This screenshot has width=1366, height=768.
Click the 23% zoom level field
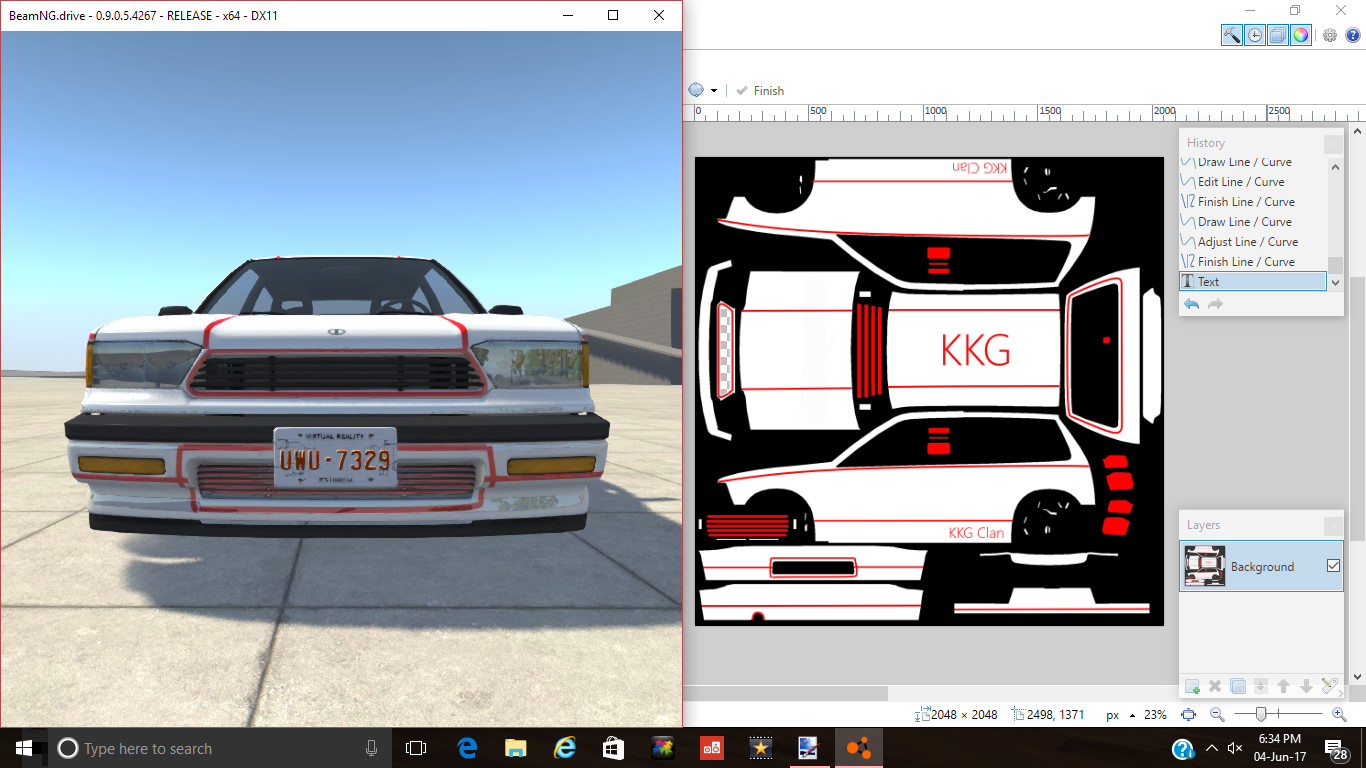(1155, 715)
